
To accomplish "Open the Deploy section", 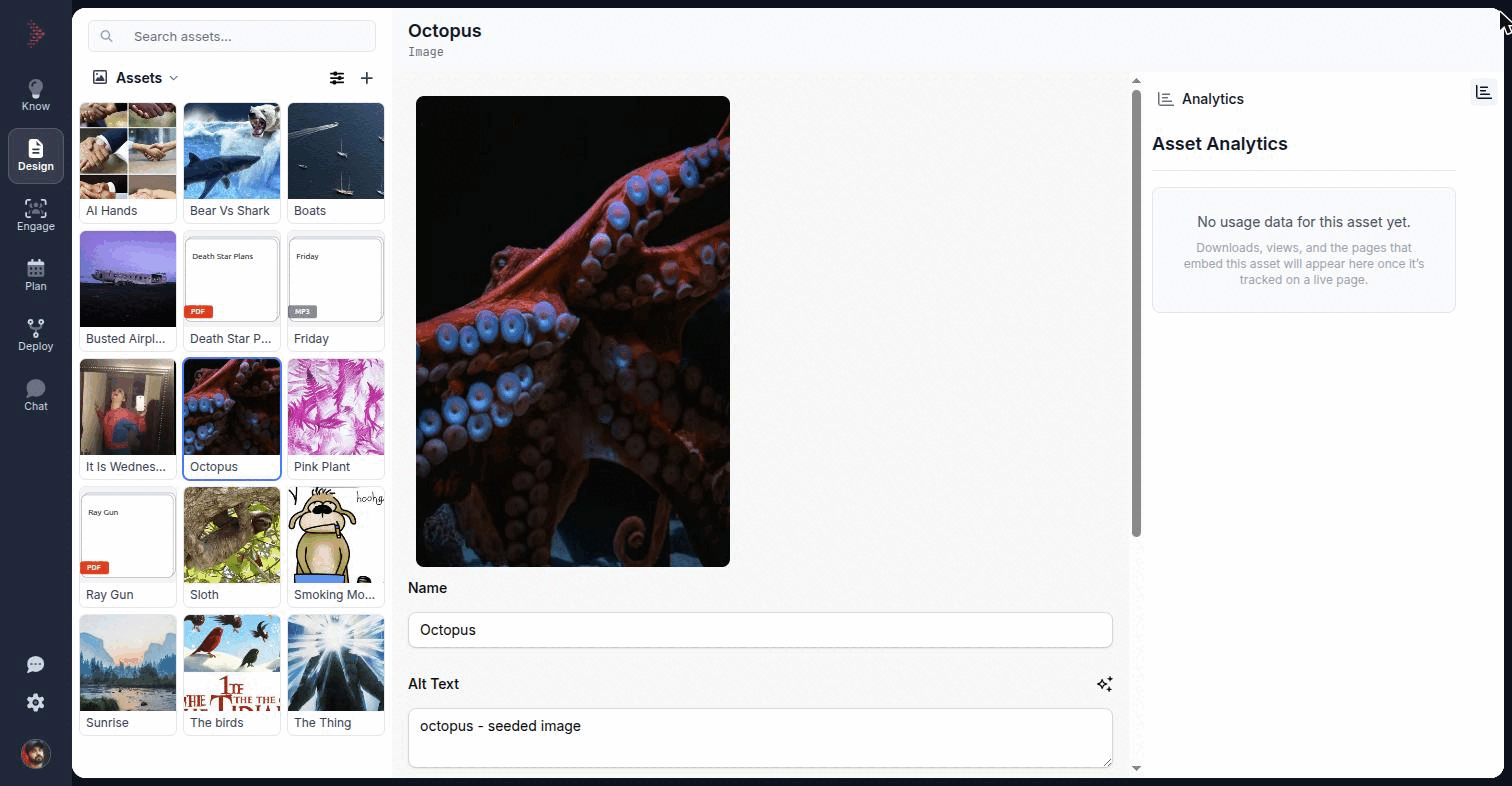I will (x=36, y=335).
